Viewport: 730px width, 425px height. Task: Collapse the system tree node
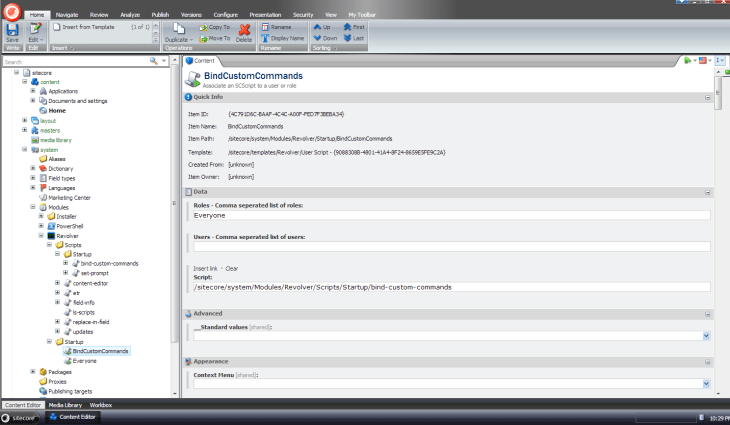click(x=25, y=149)
